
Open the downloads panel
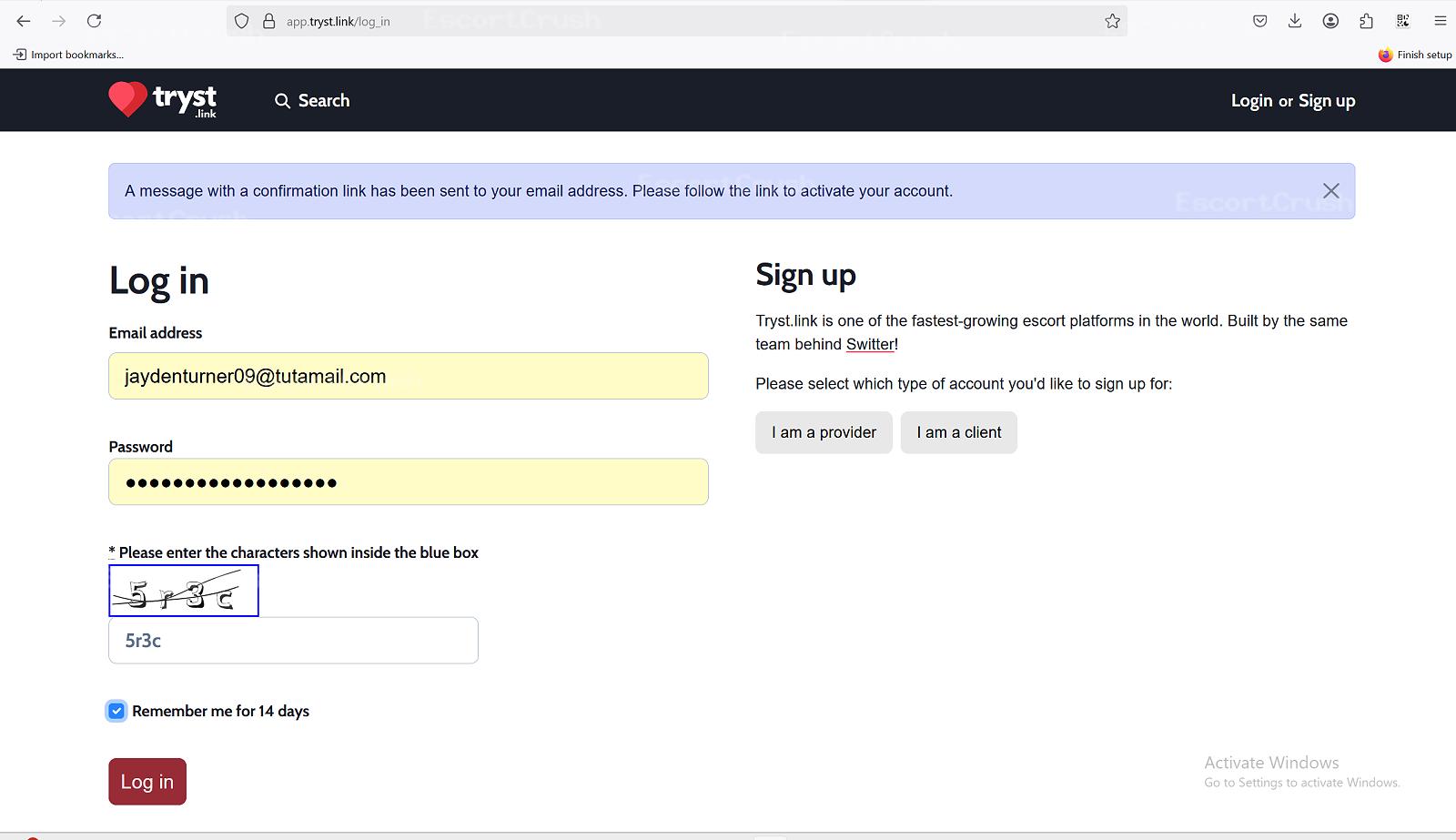[x=1295, y=21]
